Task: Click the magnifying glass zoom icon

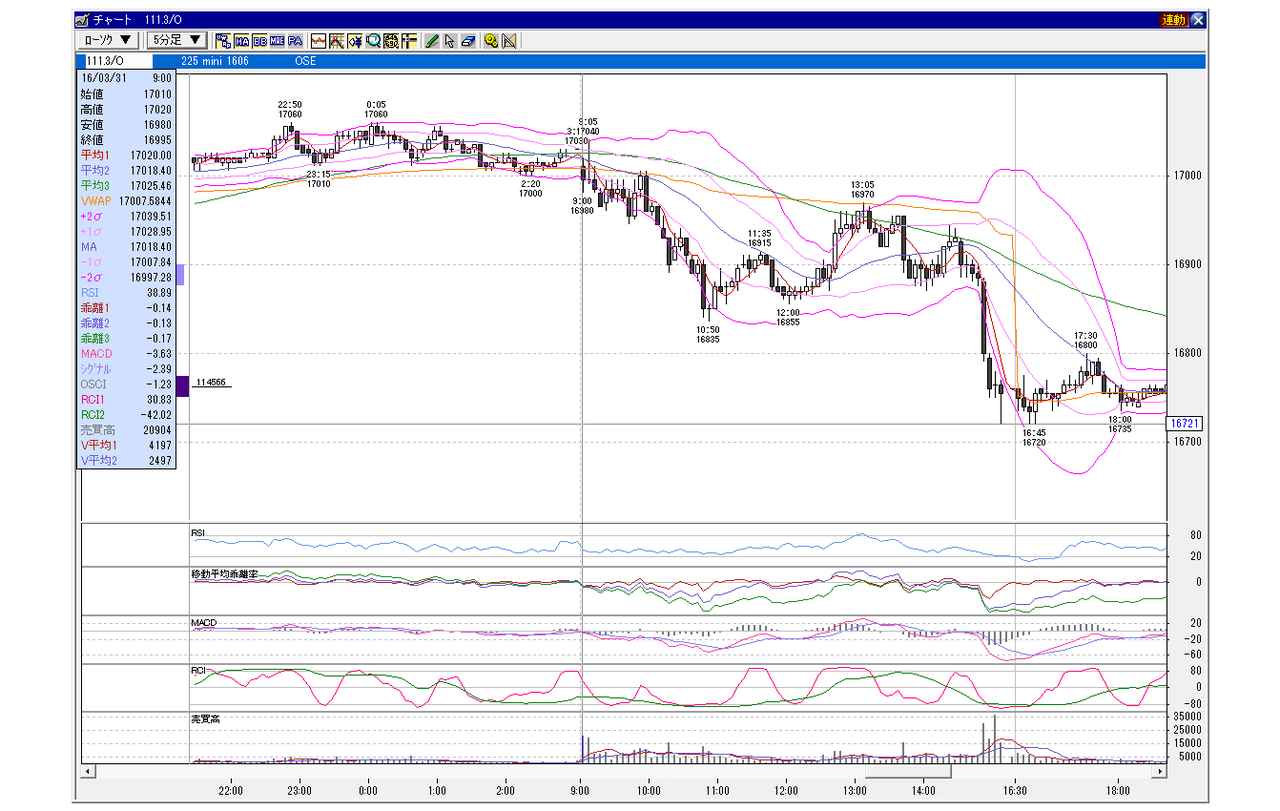Action: coord(373,41)
